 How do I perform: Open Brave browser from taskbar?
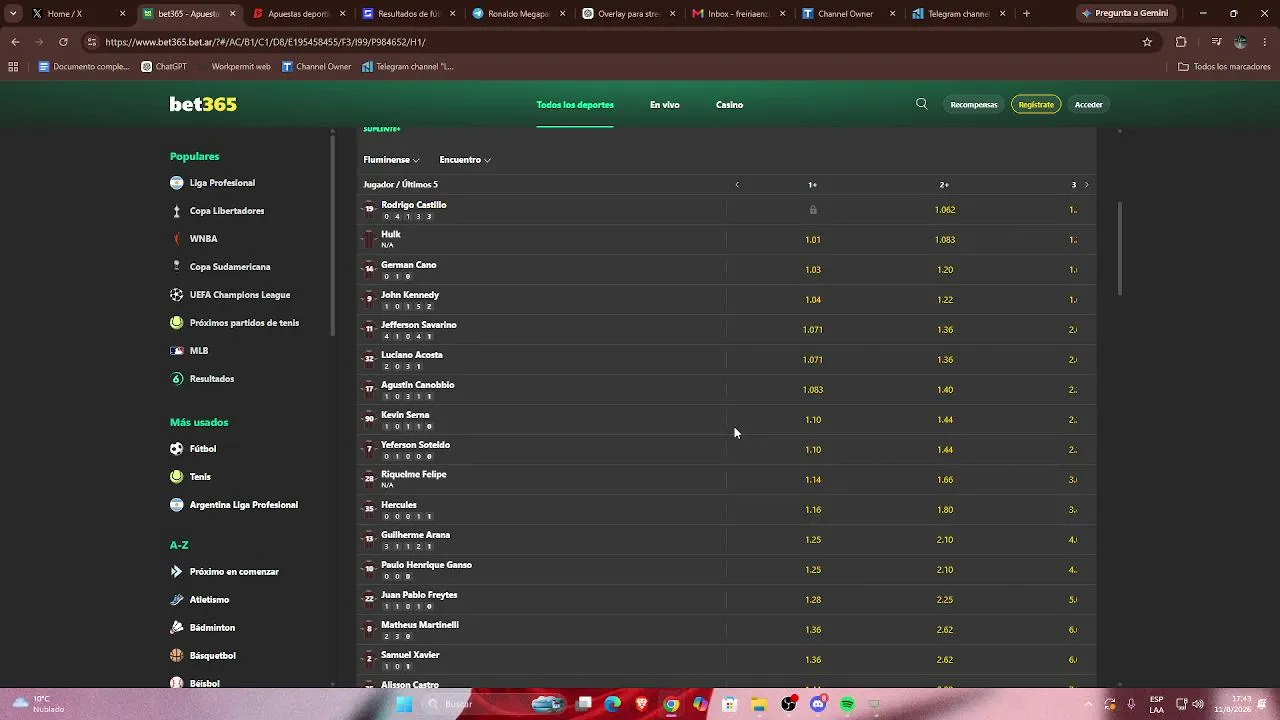point(642,704)
